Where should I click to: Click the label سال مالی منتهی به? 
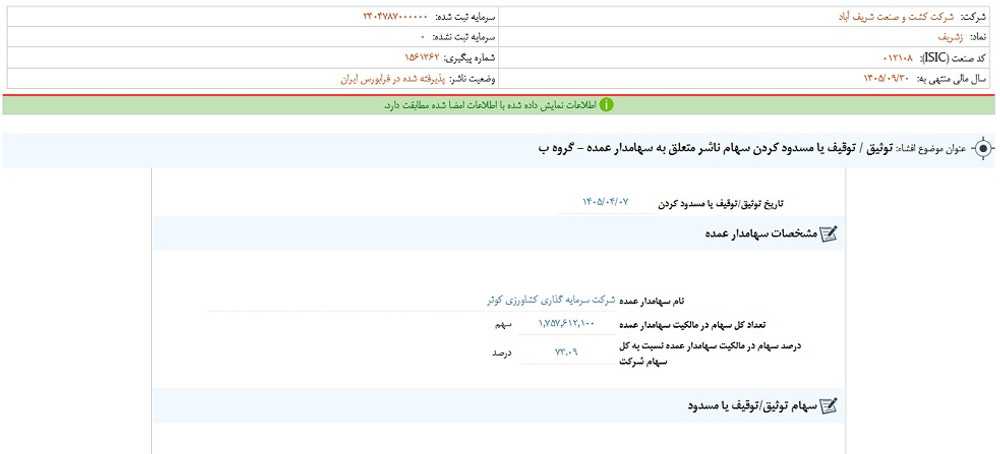952,80
